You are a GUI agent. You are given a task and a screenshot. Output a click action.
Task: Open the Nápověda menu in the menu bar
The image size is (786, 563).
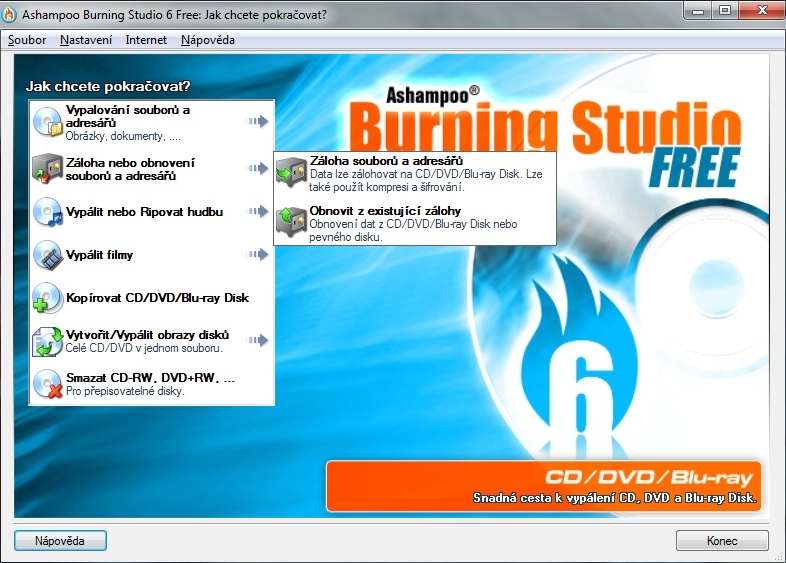[208, 40]
